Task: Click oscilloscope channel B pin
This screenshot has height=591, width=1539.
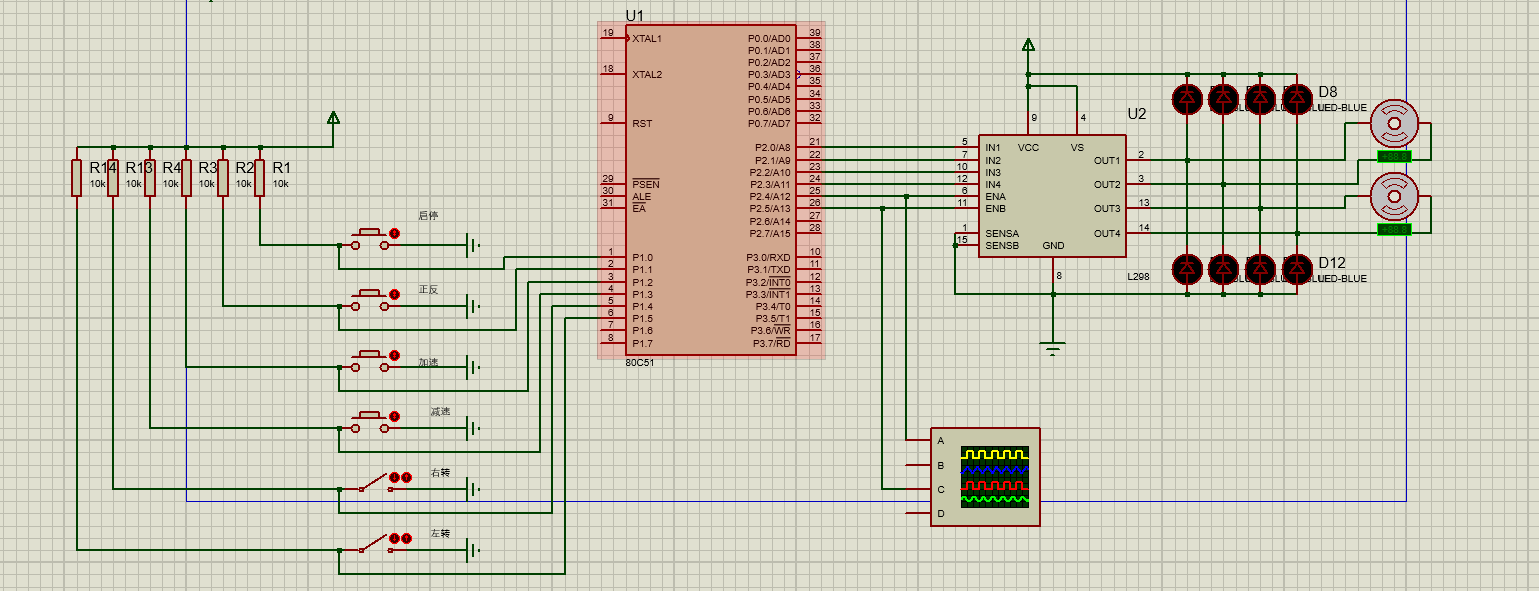Action: click(x=918, y=465)
